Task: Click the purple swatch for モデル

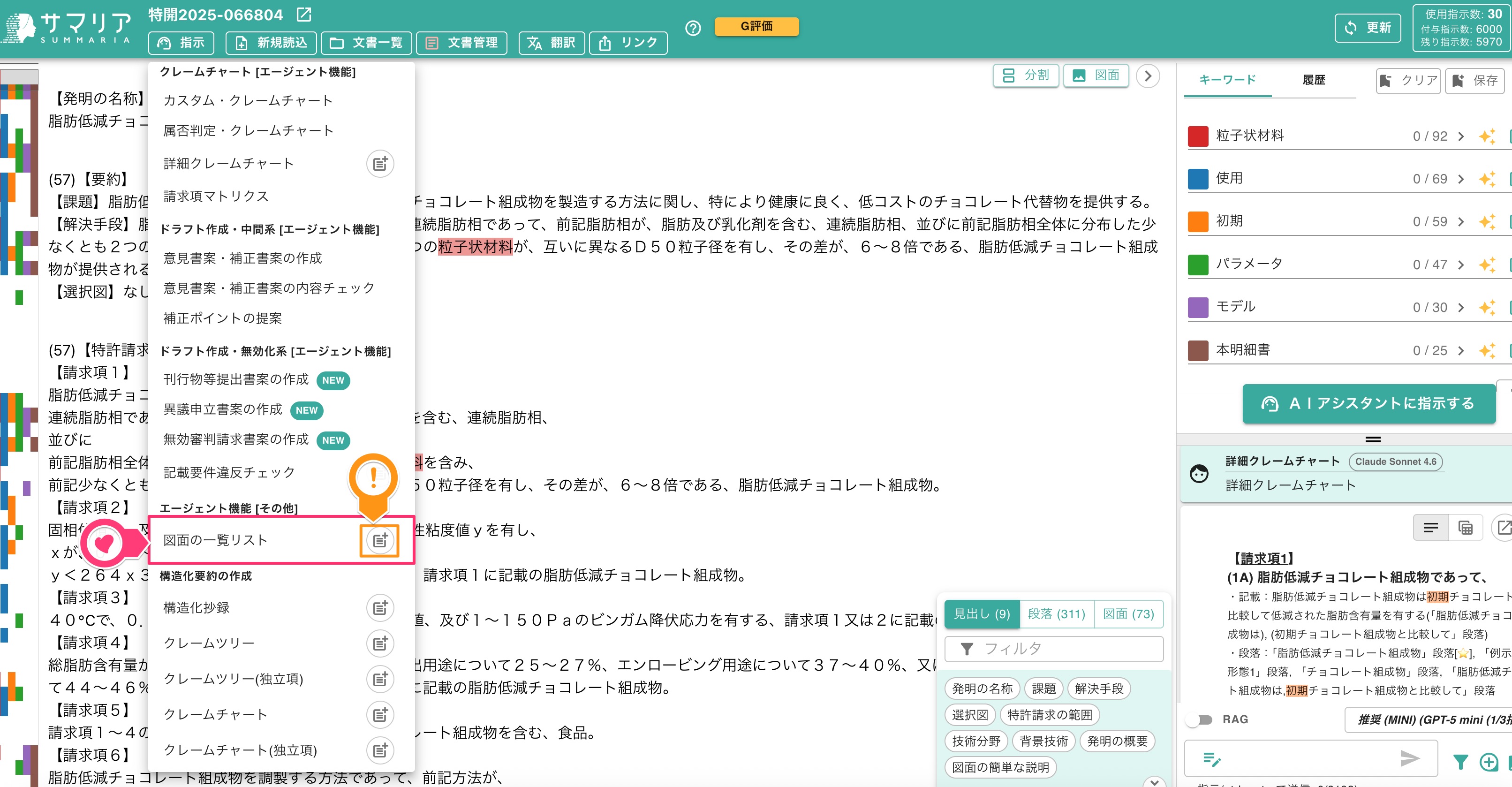Action: 1198,308
